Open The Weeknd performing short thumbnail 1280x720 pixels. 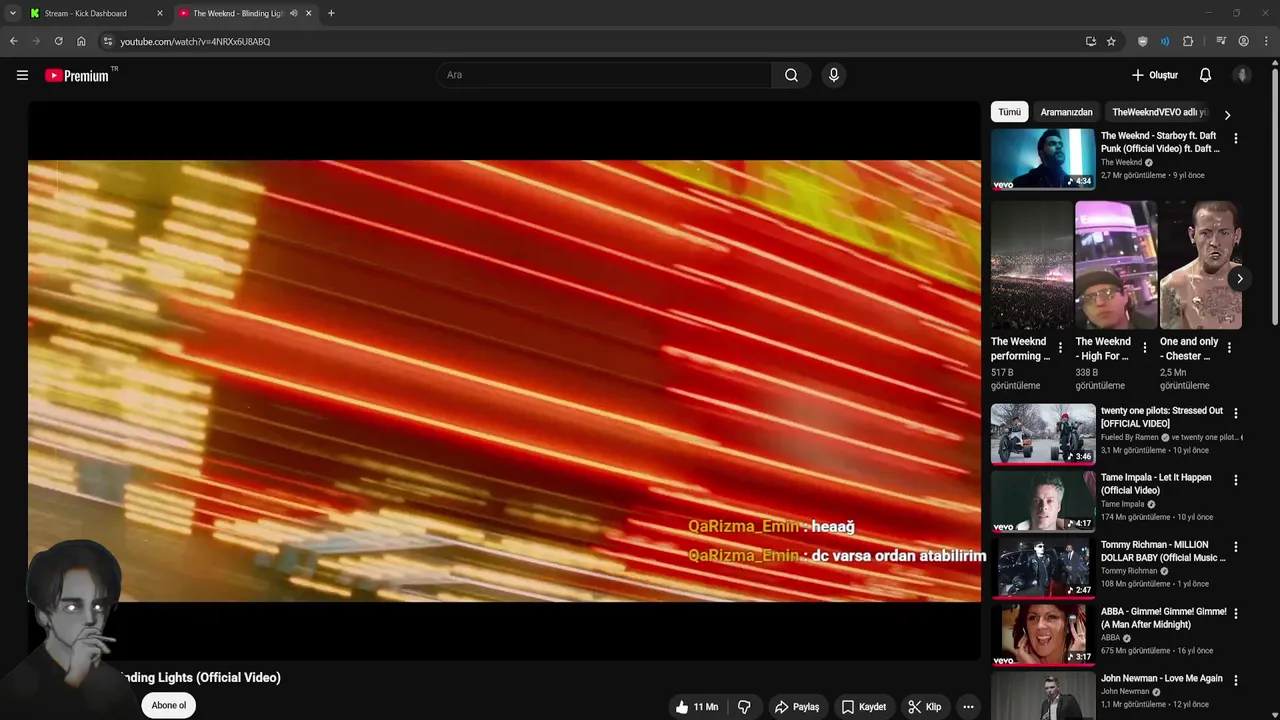(x=1031, y=265)
